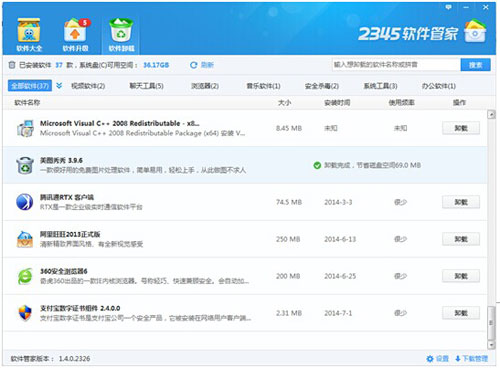Click the 卸载完成 节省磁盘空间69.0 MB message
500x368 pixels.
click(372, 165)
